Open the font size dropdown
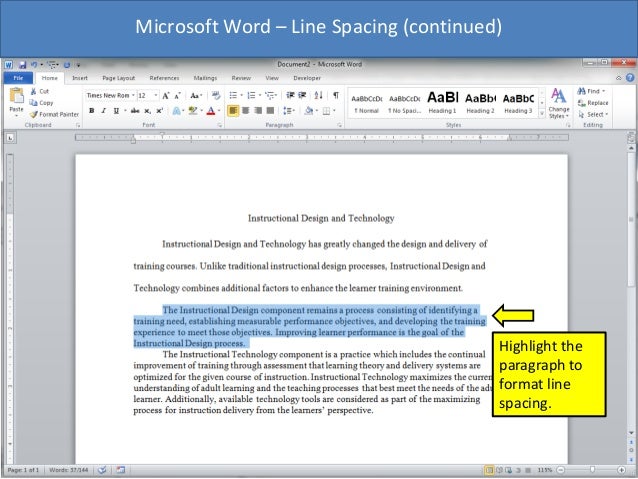The width and height of the screenshot is (638, 479). click(x=155, y=96)
